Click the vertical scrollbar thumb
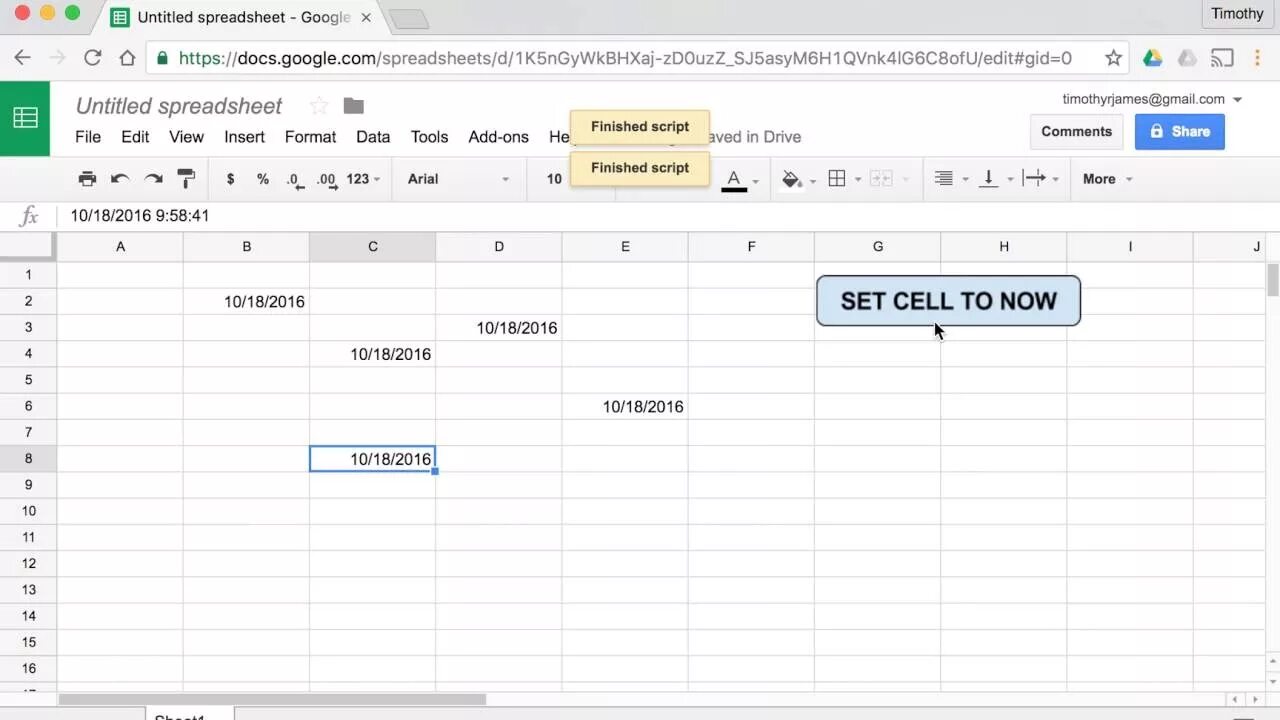Viewport: 1280px width, 720px height. pyautogui.click(x=1273, y=280)
